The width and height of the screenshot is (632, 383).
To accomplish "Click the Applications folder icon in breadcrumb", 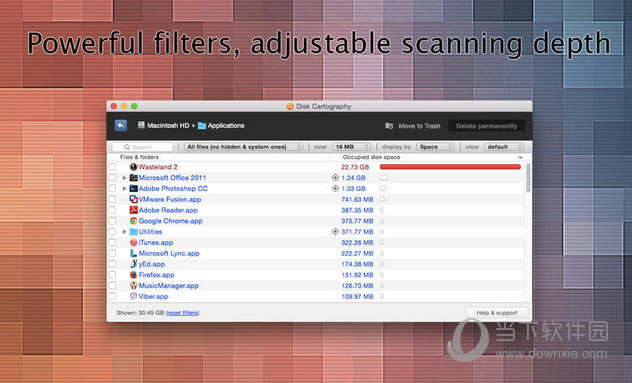I will click(202, 126).
